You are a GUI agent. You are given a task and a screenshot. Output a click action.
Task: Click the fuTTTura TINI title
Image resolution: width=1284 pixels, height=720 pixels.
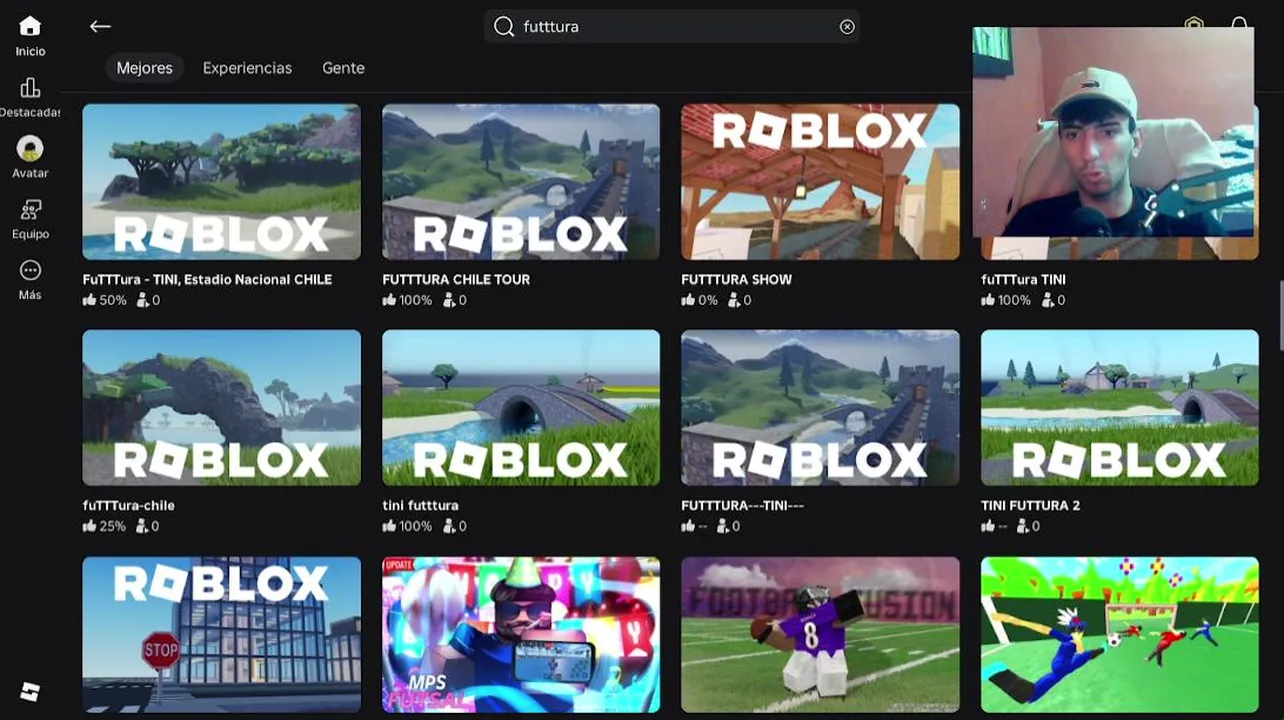pos(1023,280)
